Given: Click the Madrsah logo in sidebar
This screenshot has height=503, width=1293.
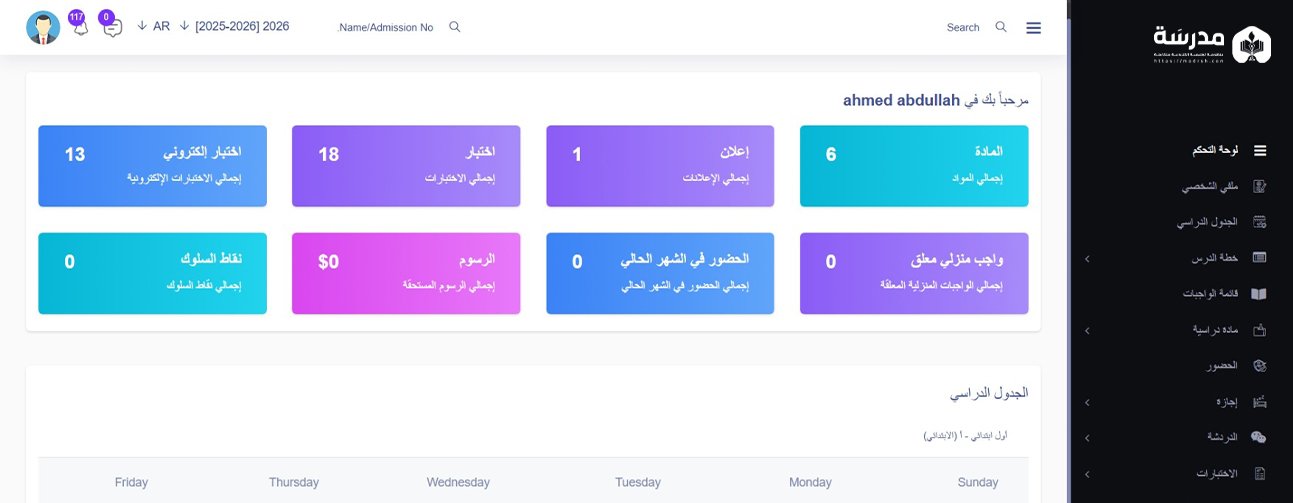Looking at the screenshot, I should (x=1212, y=44).
